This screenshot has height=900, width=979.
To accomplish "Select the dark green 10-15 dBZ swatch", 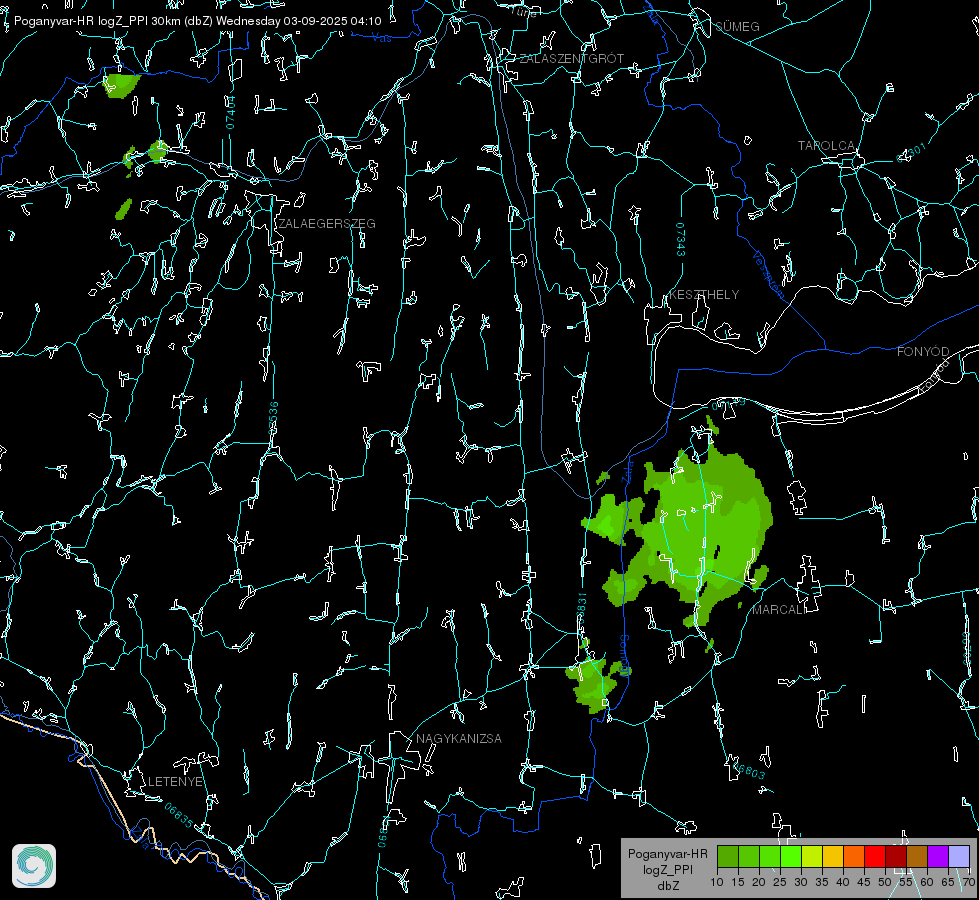I will (x=728, y=856).
